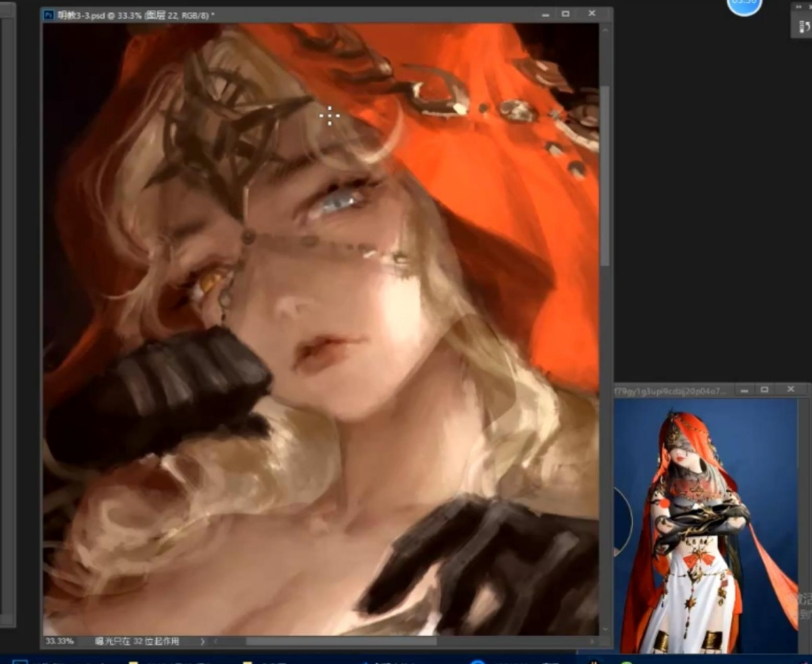812x664 pixels.
Task: Maximize the reference image window
Action: (x=764, y=389)
